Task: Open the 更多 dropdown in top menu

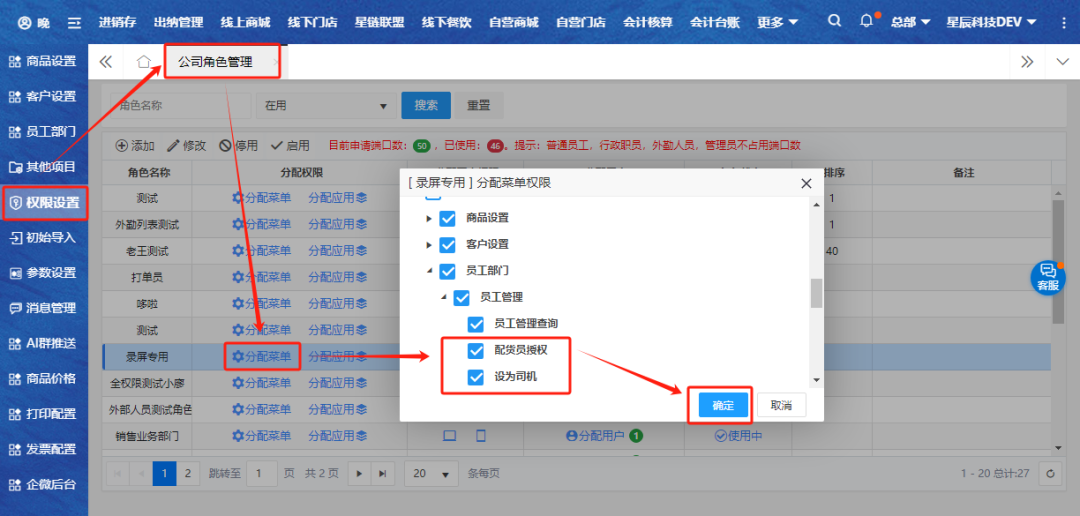Action: [x=777, y=22]
